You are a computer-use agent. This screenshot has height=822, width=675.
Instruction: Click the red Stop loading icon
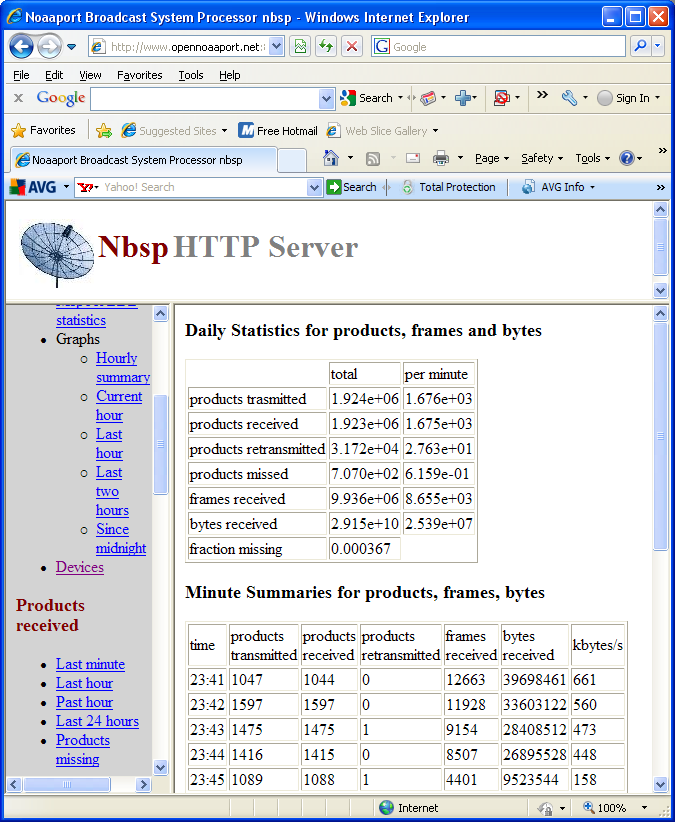click(352, 47)
